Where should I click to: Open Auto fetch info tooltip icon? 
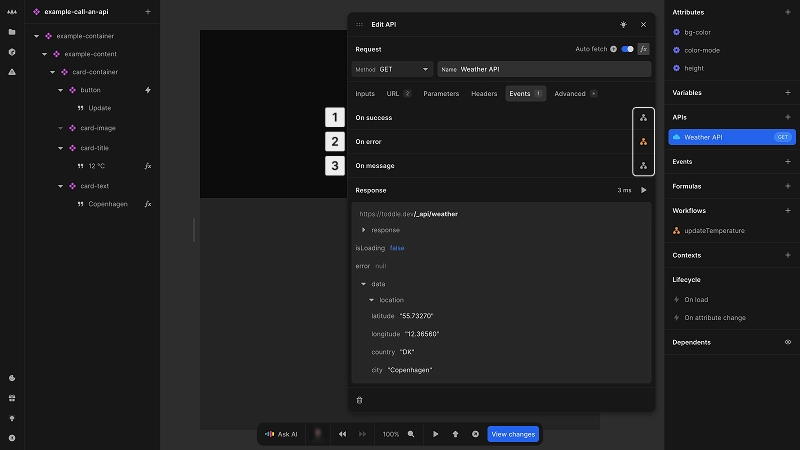click(614, 49)
